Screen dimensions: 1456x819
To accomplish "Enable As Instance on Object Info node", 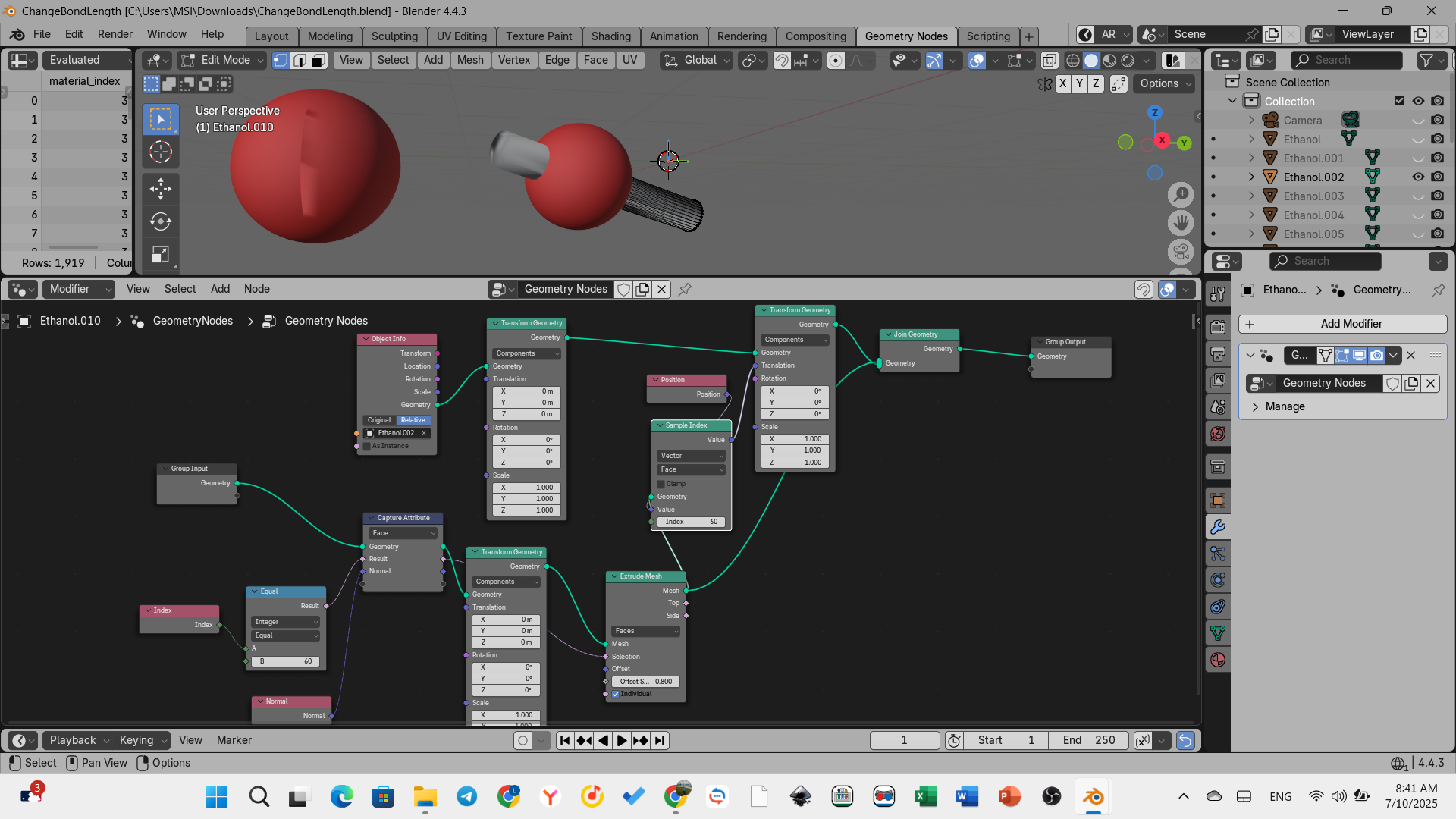I will (x=367, y=446).
